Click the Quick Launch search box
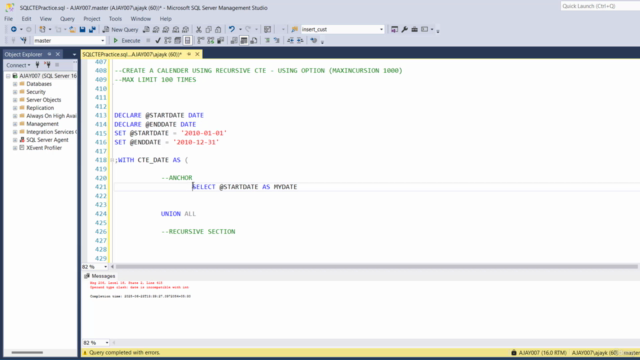This screenshot has height=360, width=640. 600,6
